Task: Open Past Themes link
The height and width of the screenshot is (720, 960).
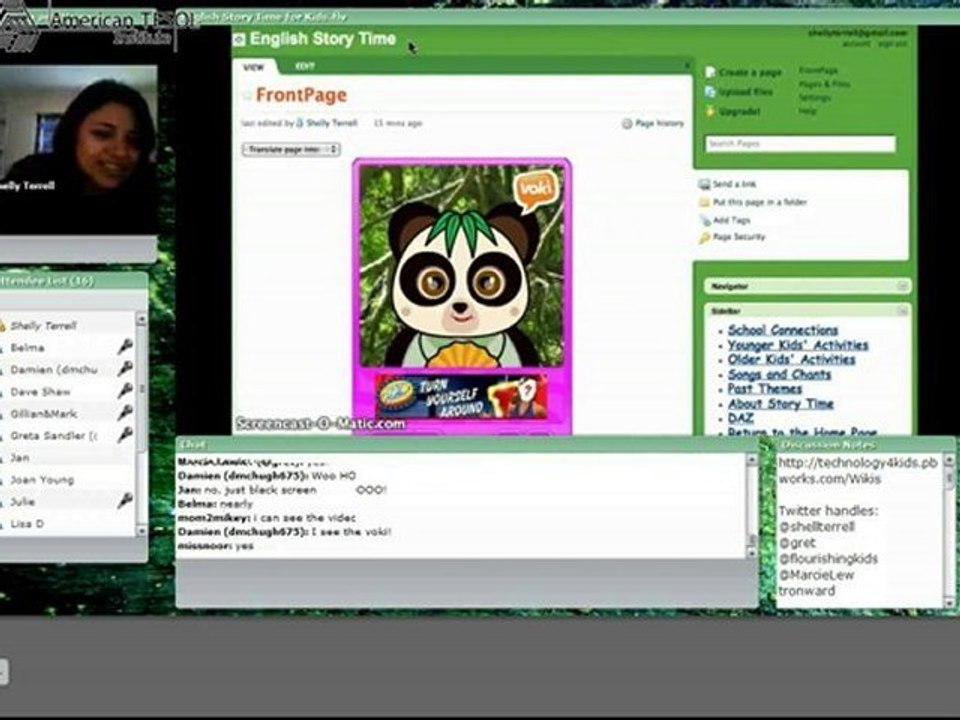Action: [764, 389]
